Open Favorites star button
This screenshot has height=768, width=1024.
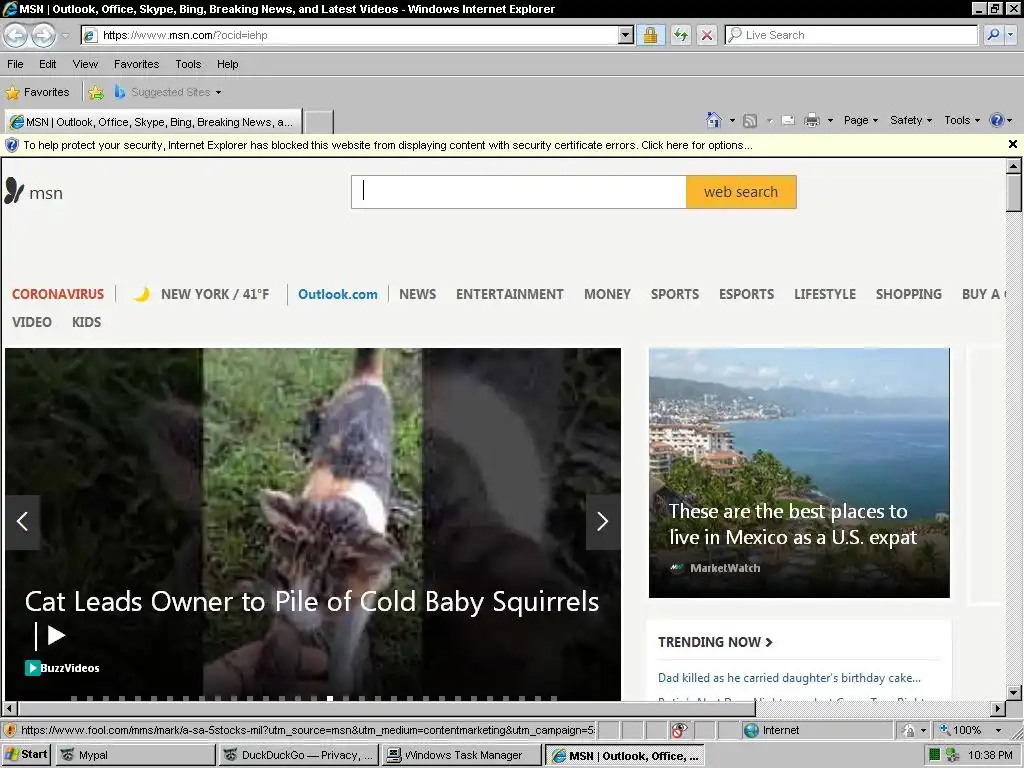pos(37,92)
